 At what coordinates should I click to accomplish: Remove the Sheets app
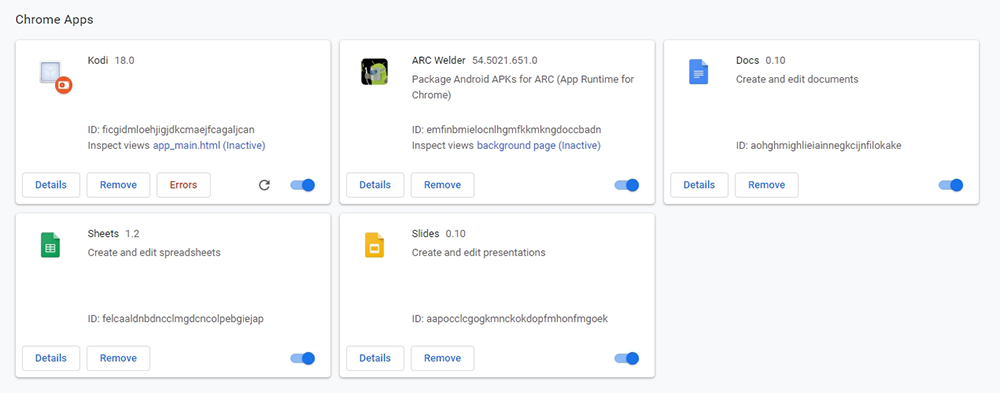tap(119, 358)
